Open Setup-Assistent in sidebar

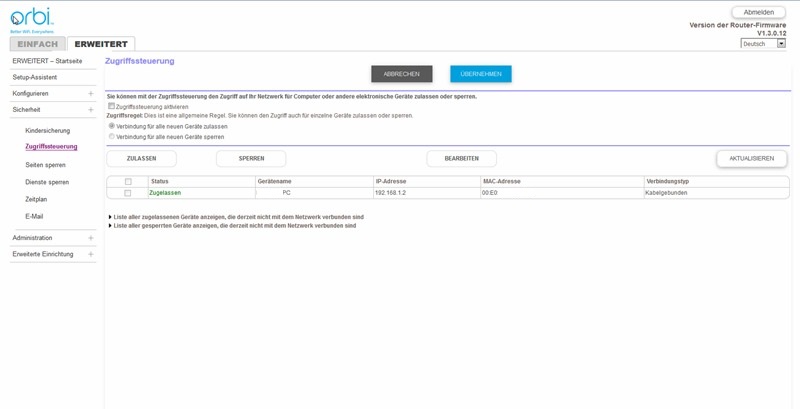(x=35, y=77)
